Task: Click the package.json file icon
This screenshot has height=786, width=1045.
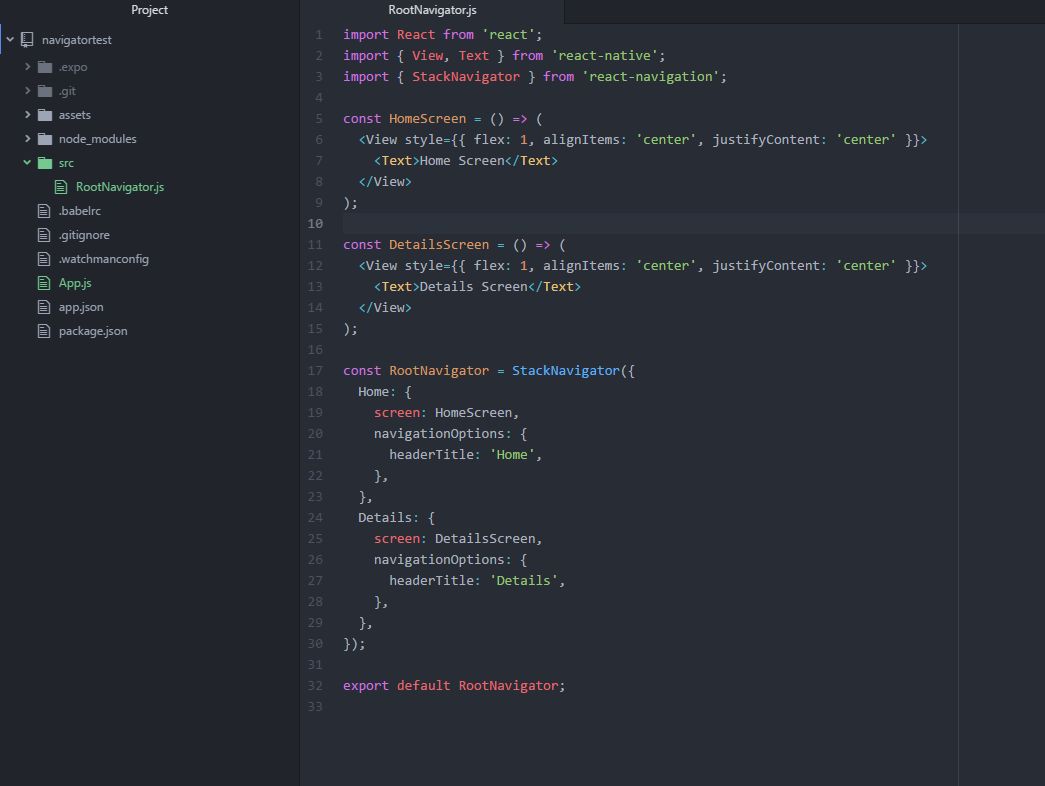Action: pyautogui.click(x=44, y=331)
